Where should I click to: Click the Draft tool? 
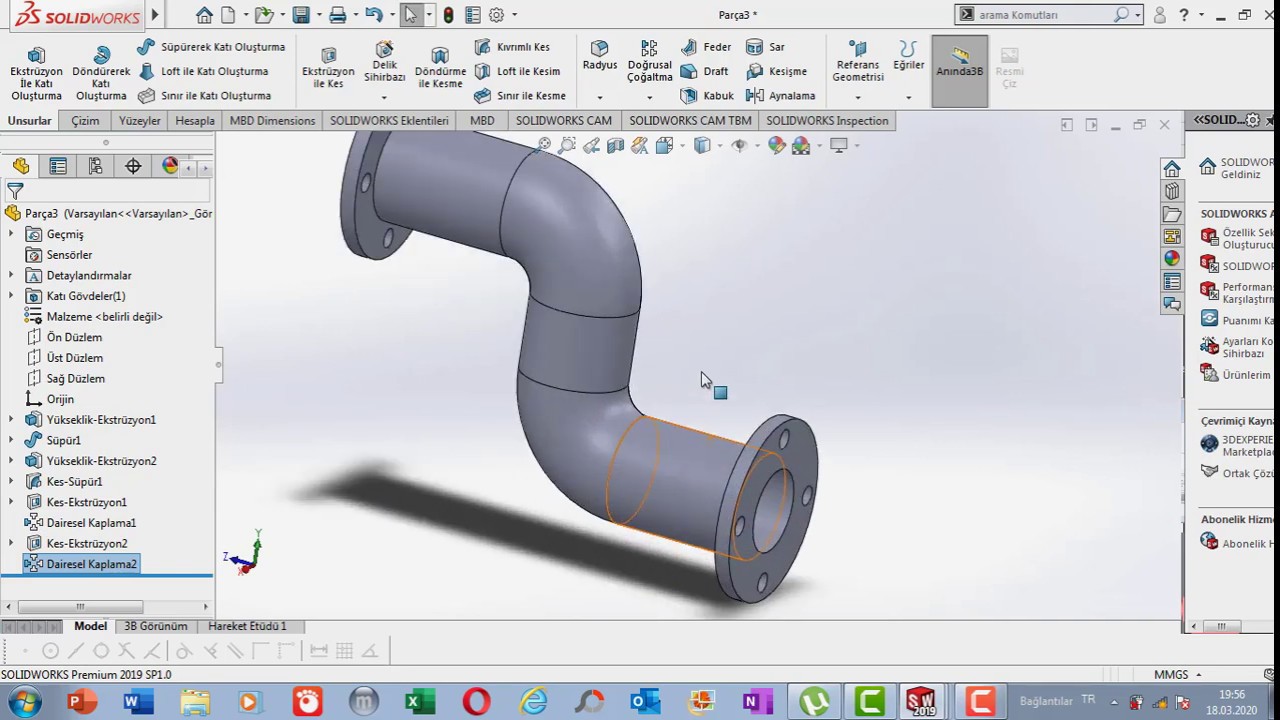[705, 71]
